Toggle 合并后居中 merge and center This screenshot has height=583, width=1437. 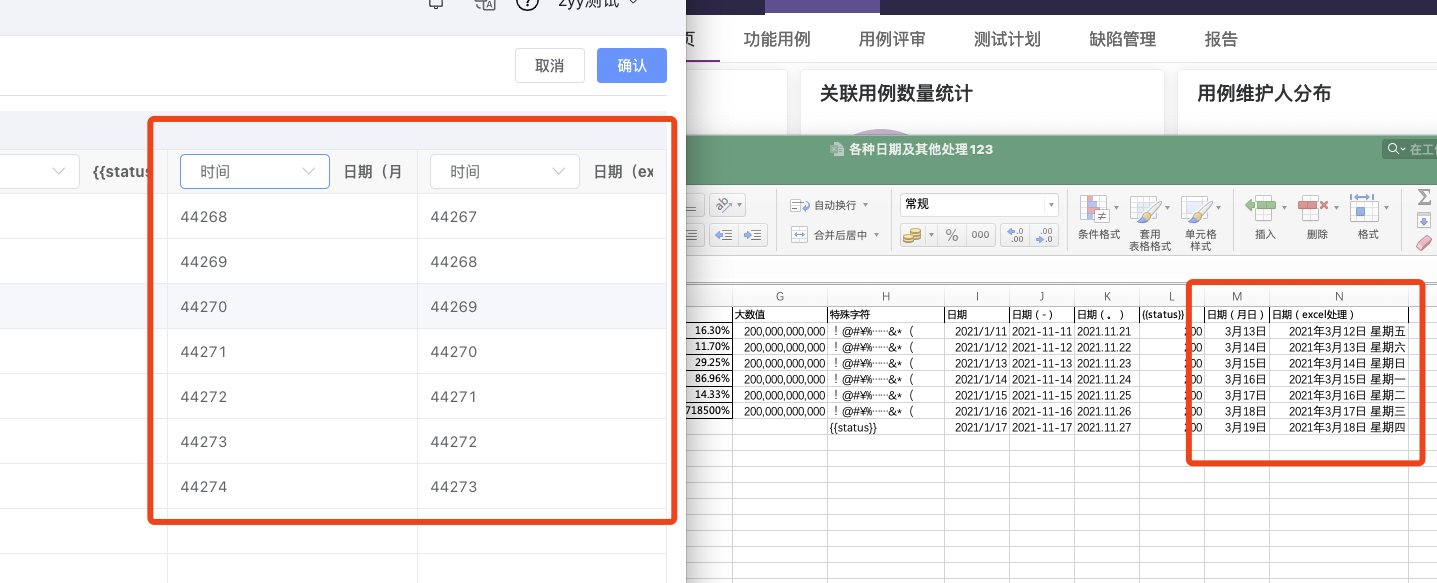coord(836,236)
